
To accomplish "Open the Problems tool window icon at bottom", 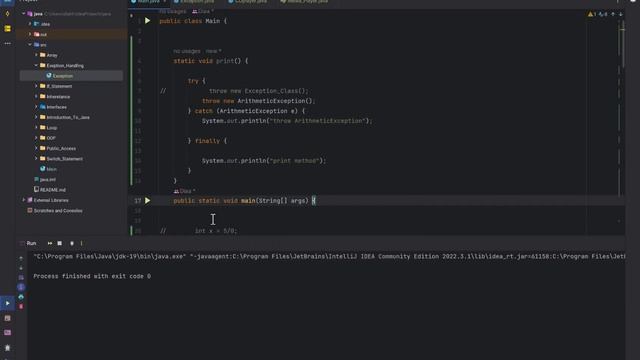I will (x=7, y=348).
